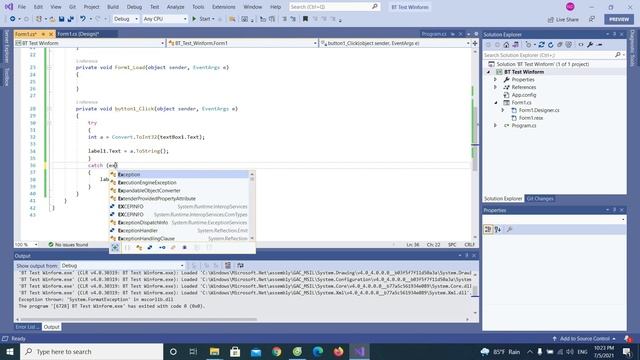Click the feedback icon beside Live Share
The height and width of the screenshot is (360, 640).
pyautogui.click(x=592, y=19)
